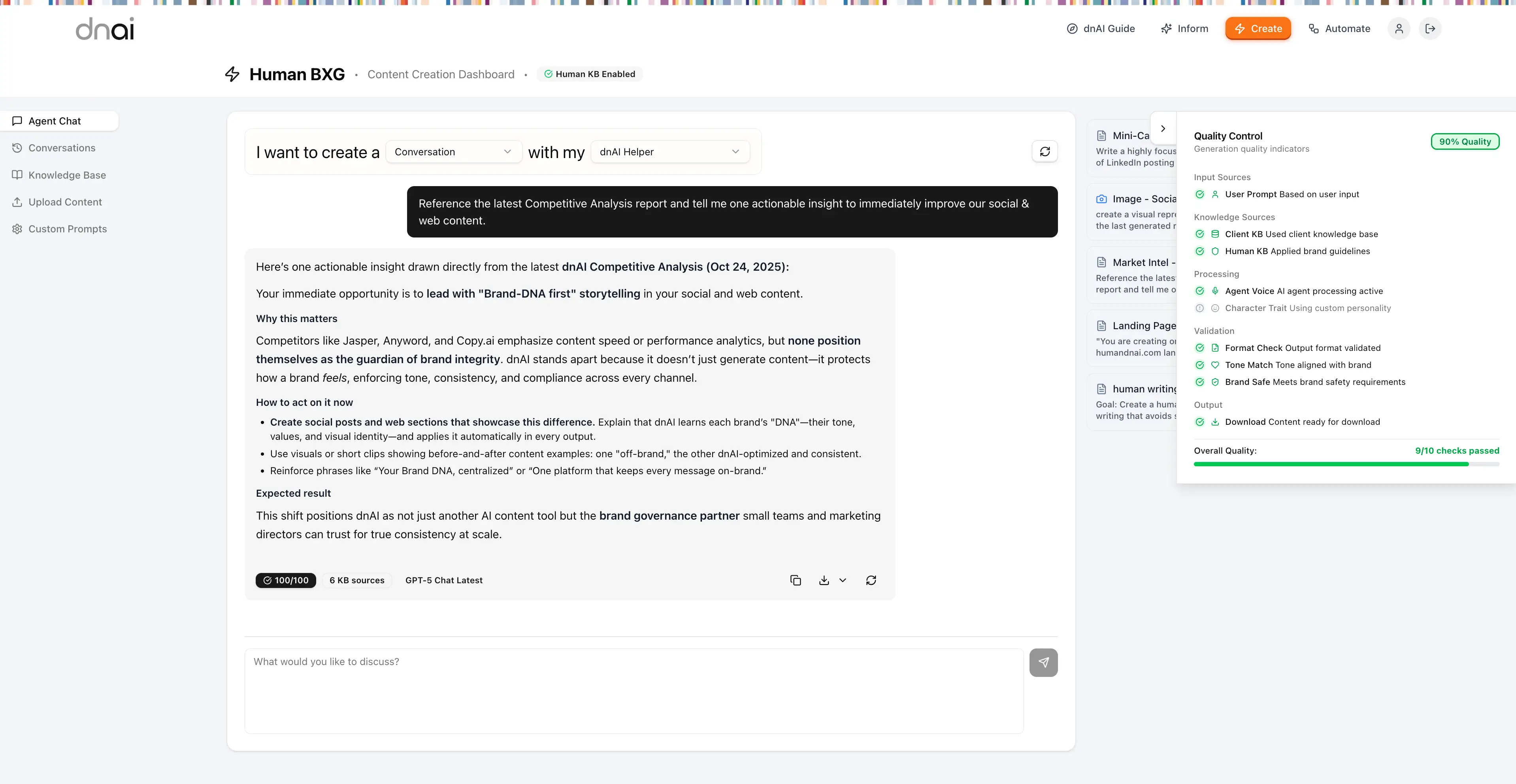Regenerate the response with the refresh icon
The width and height of the screenshot is (1516, 784).
871,580
